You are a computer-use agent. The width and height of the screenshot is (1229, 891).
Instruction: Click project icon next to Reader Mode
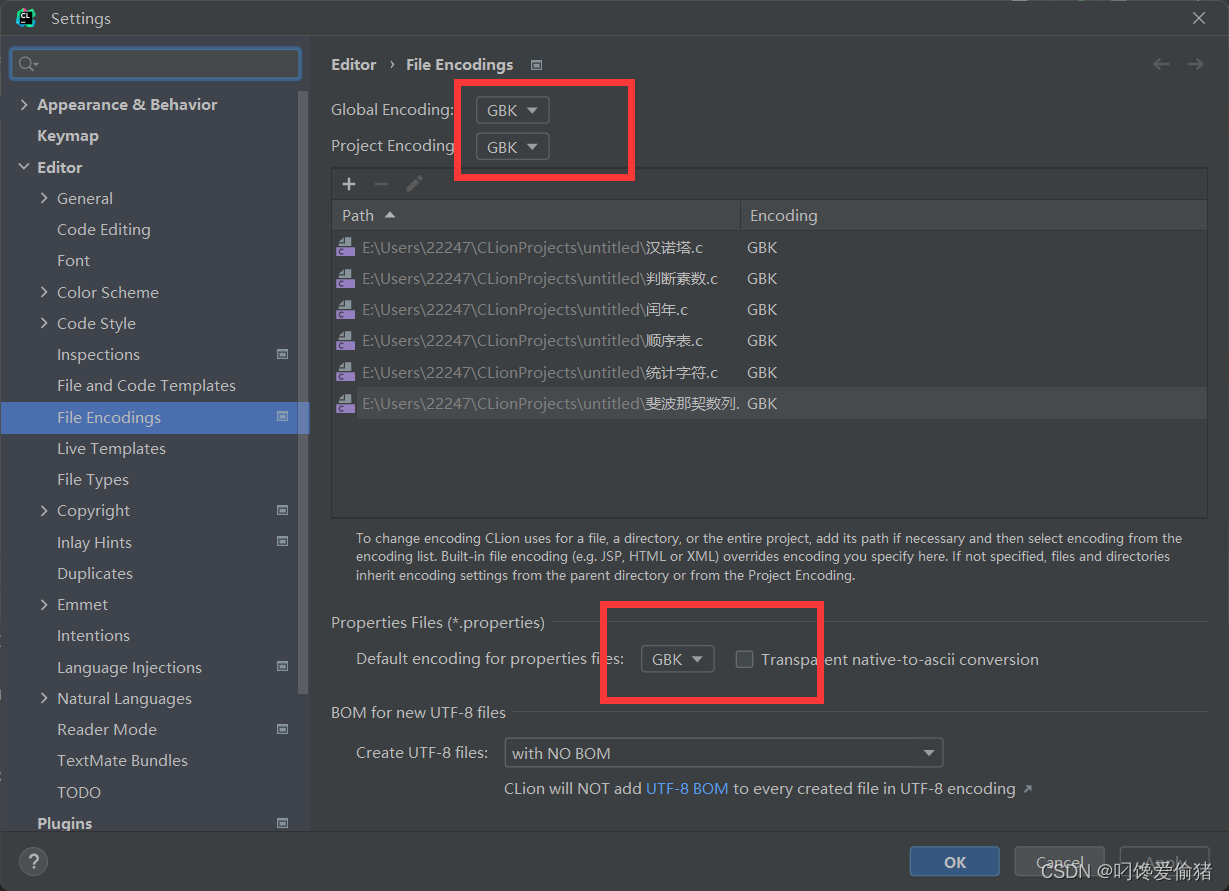tap(282, 729)
